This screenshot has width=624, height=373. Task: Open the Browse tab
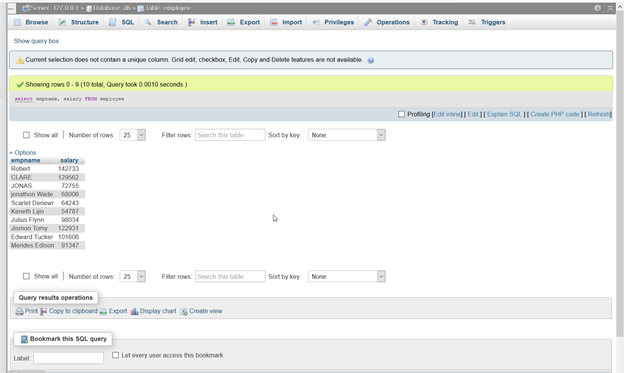[x=31, y=22]
